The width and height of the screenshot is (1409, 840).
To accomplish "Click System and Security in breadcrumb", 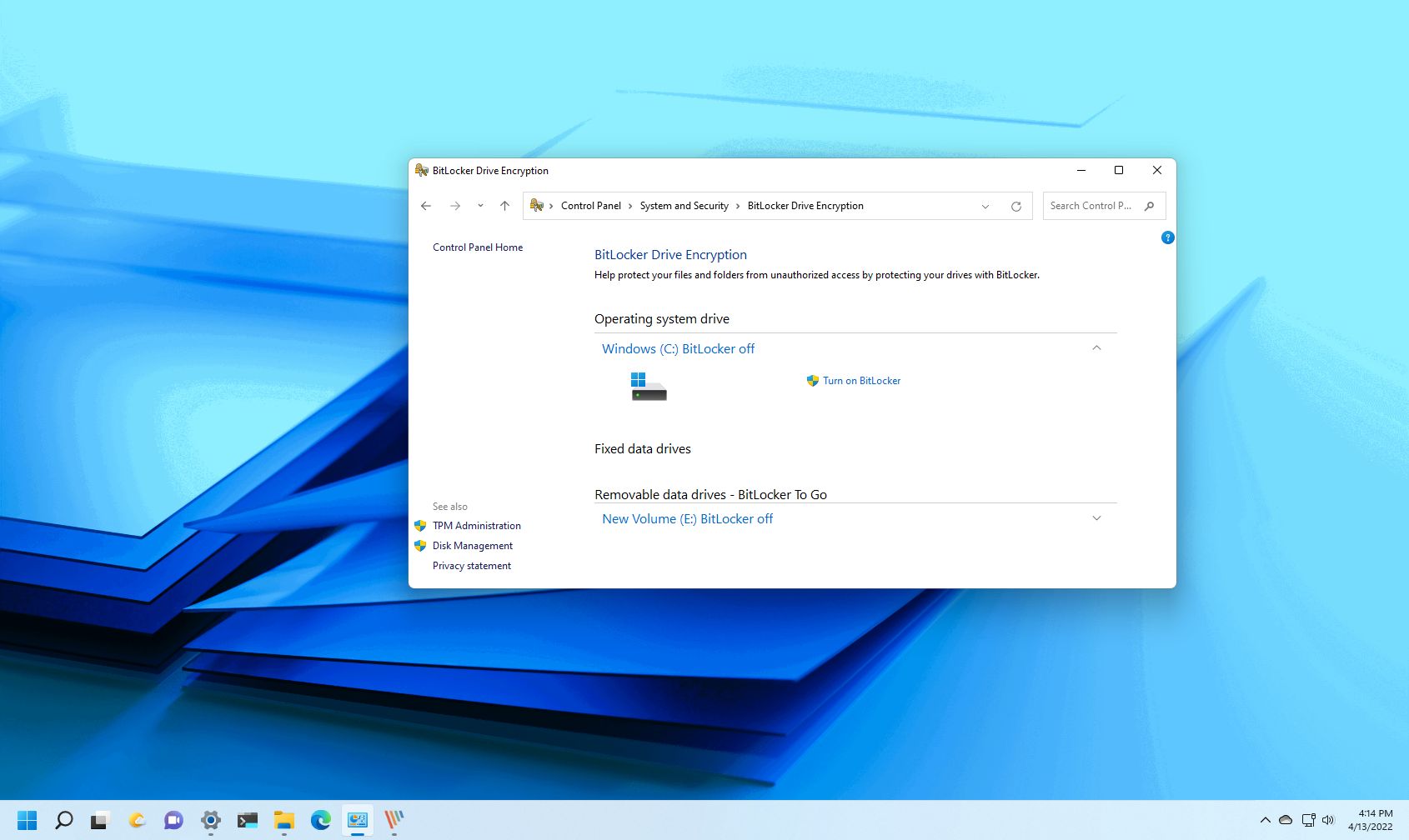I will pos(684,206).
